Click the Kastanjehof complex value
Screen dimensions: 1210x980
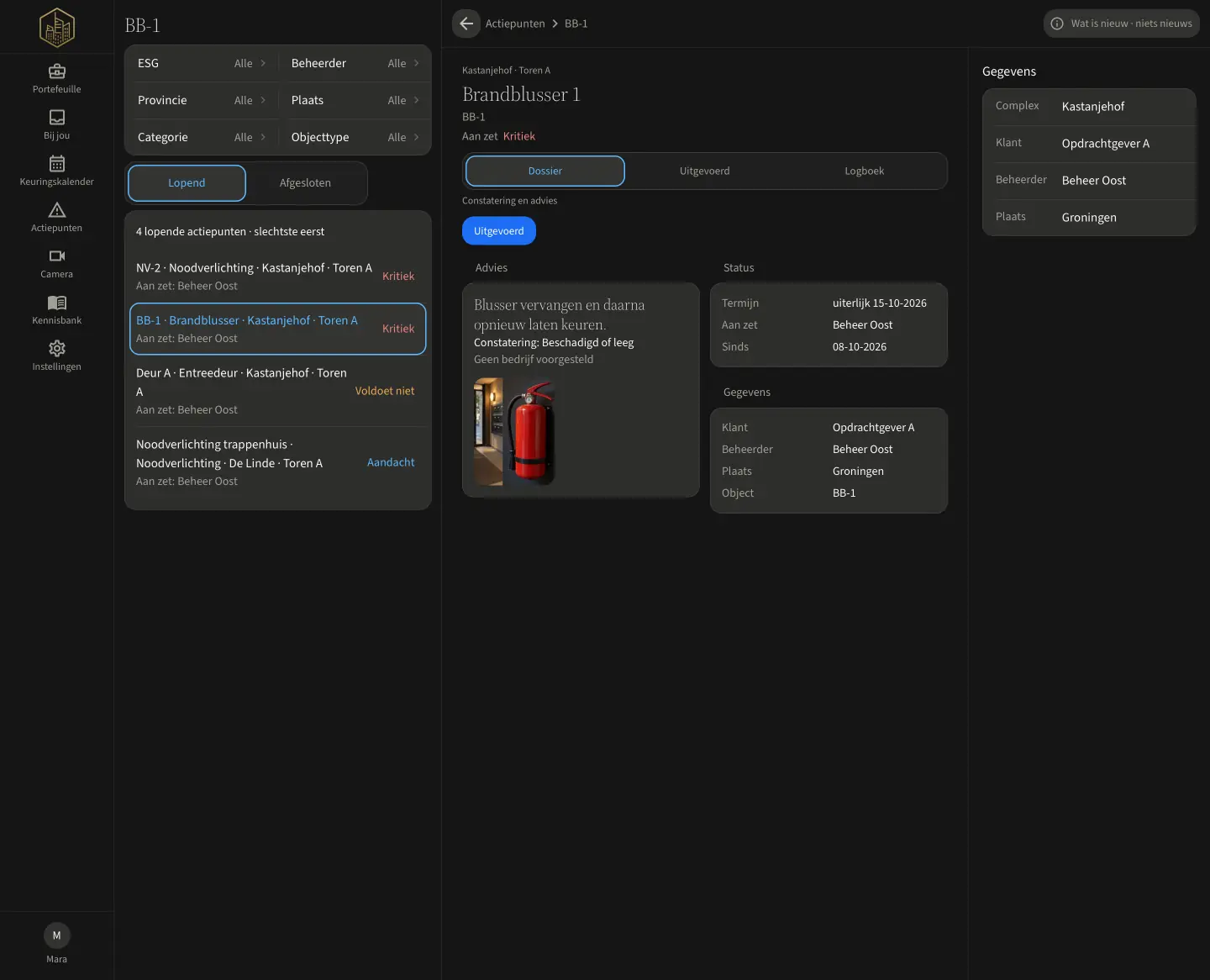pos(1093,107)
